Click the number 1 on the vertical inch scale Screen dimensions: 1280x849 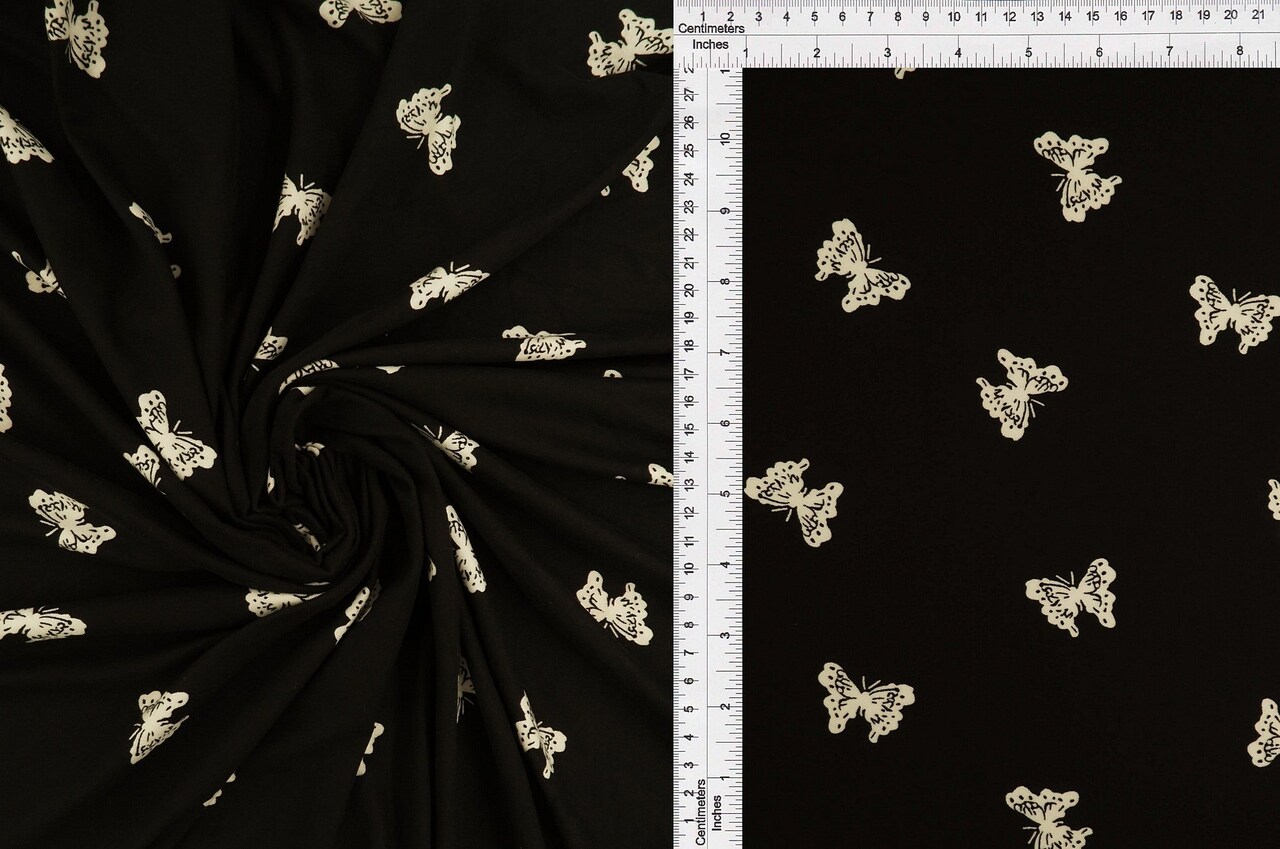(x=725, y=777)
